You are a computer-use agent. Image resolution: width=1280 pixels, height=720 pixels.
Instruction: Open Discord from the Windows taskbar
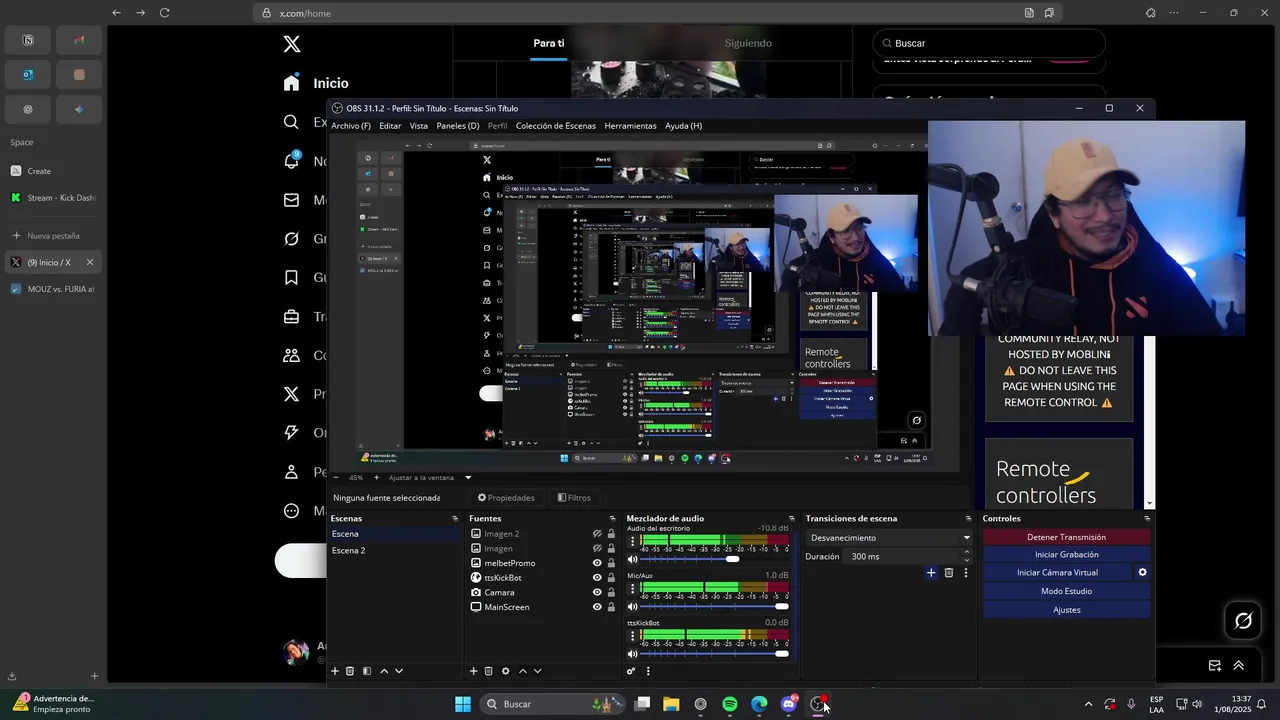[789, 704]
